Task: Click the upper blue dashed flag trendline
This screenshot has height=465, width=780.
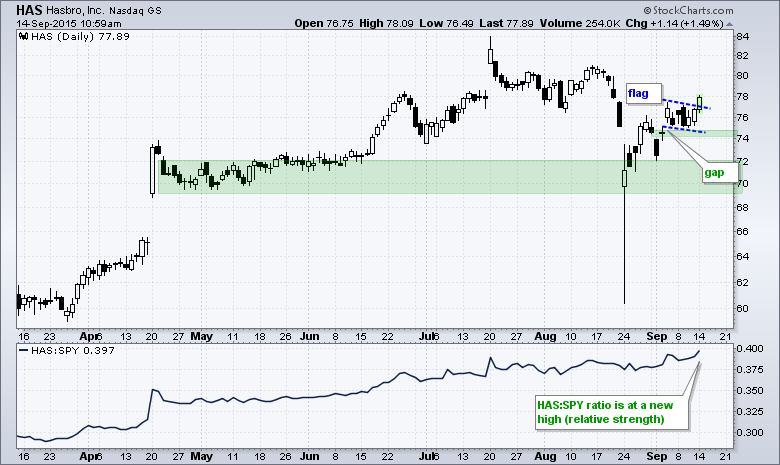Action: click(x=686, y=104)
